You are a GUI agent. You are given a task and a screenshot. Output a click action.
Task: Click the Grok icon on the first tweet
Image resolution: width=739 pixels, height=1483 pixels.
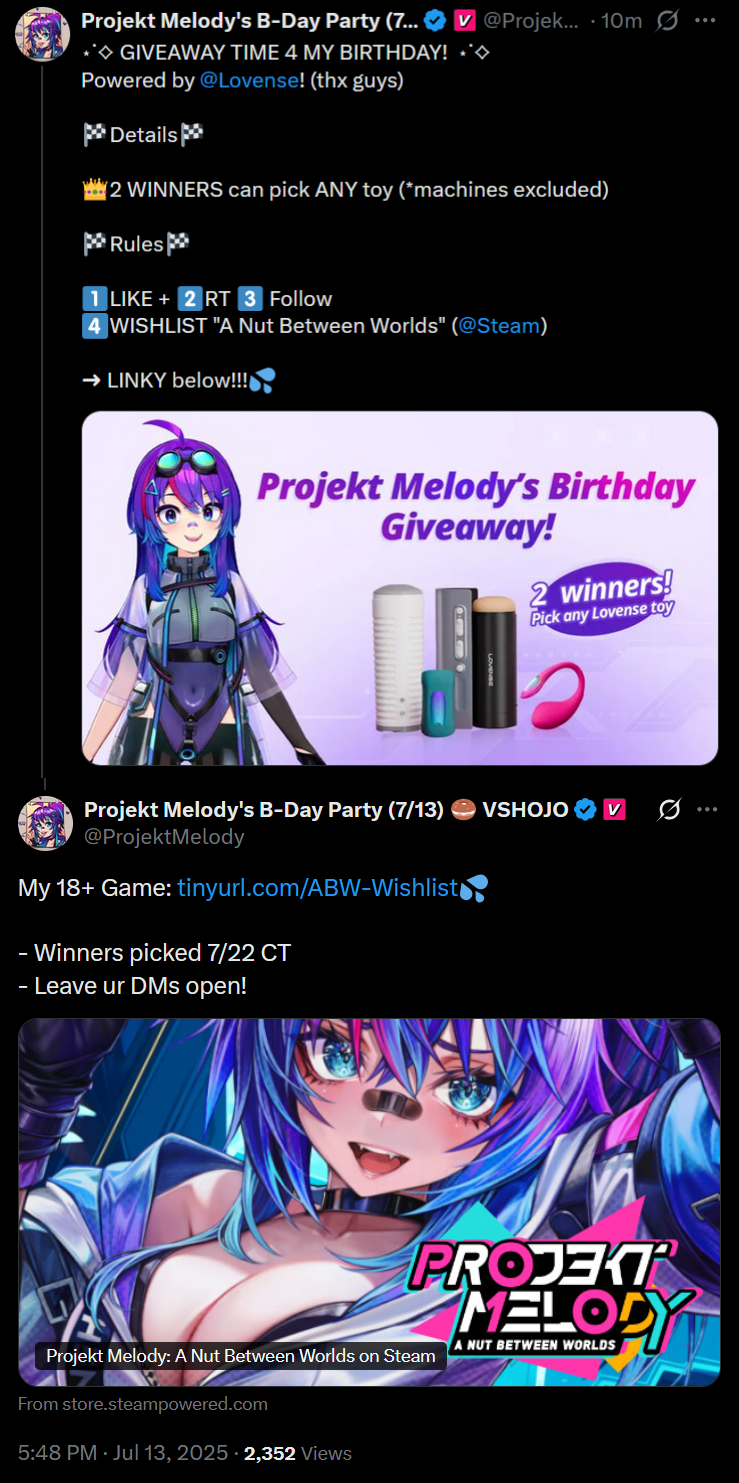[668, 20]
